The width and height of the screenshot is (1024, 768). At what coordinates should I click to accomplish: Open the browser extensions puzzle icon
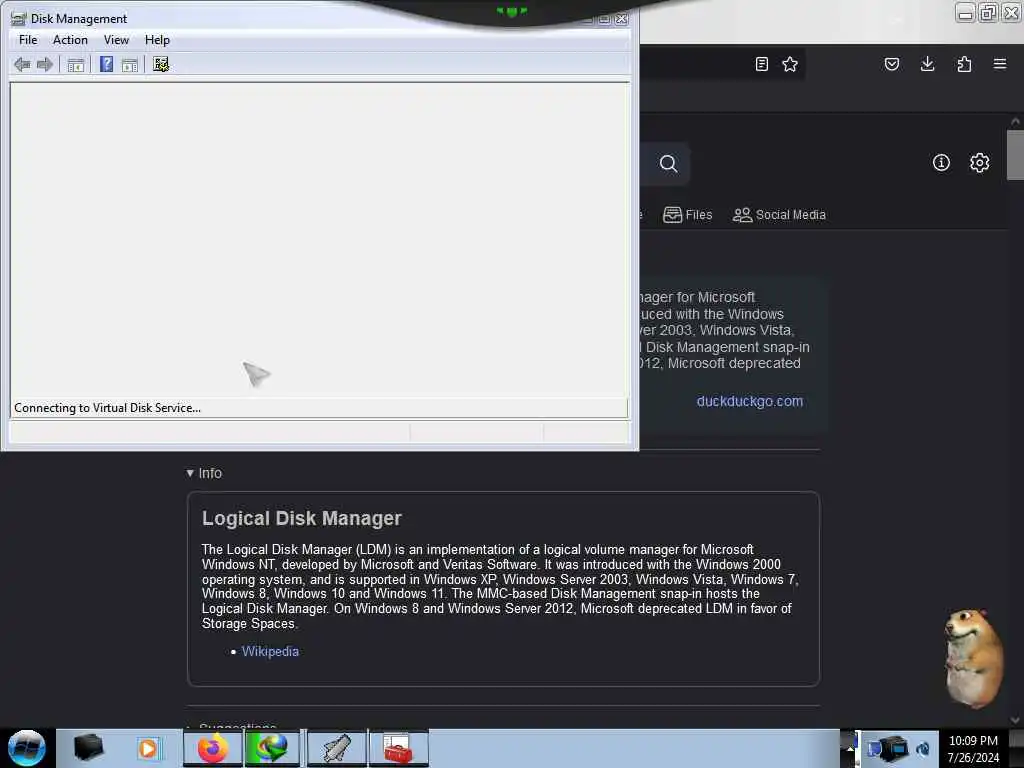(964, 64)
